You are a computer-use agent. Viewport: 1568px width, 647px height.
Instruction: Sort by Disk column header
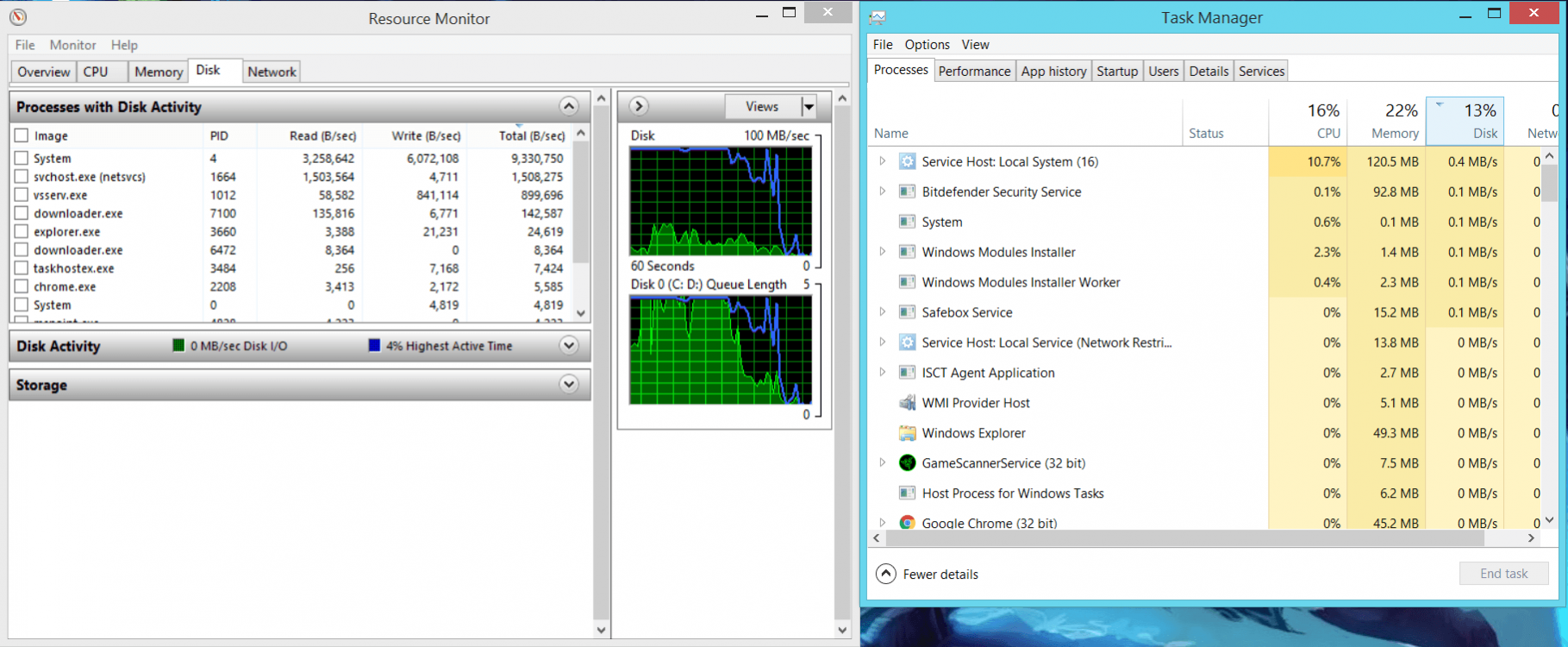pyautogui.click(x=1465, y=121)
